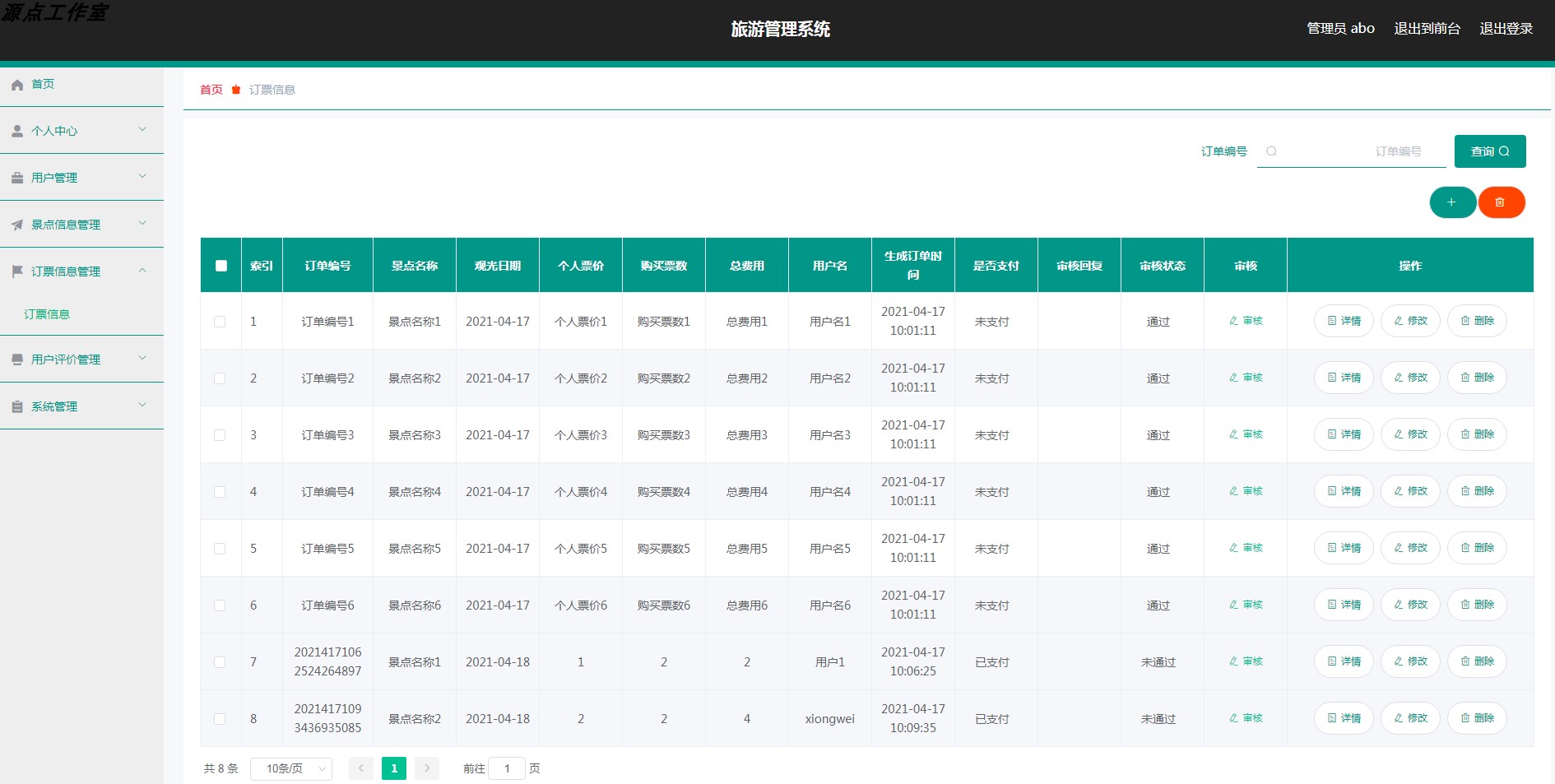The width and height of the screenshot is (1555, 784).
Task: Open the 订票信息 sidebar submenu item
Action: 47,313
